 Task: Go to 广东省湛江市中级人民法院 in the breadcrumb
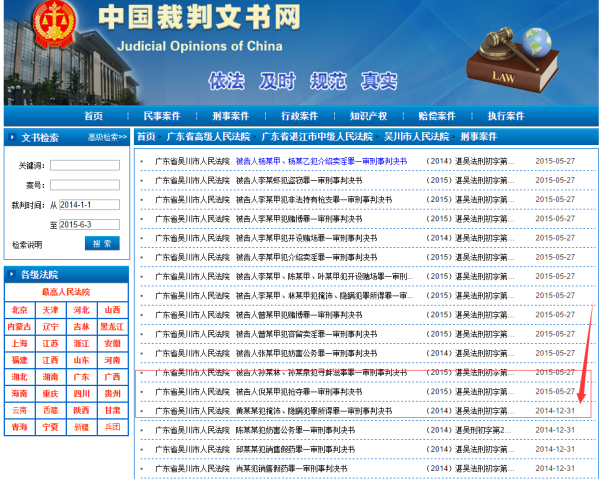[x=317, y=137]
